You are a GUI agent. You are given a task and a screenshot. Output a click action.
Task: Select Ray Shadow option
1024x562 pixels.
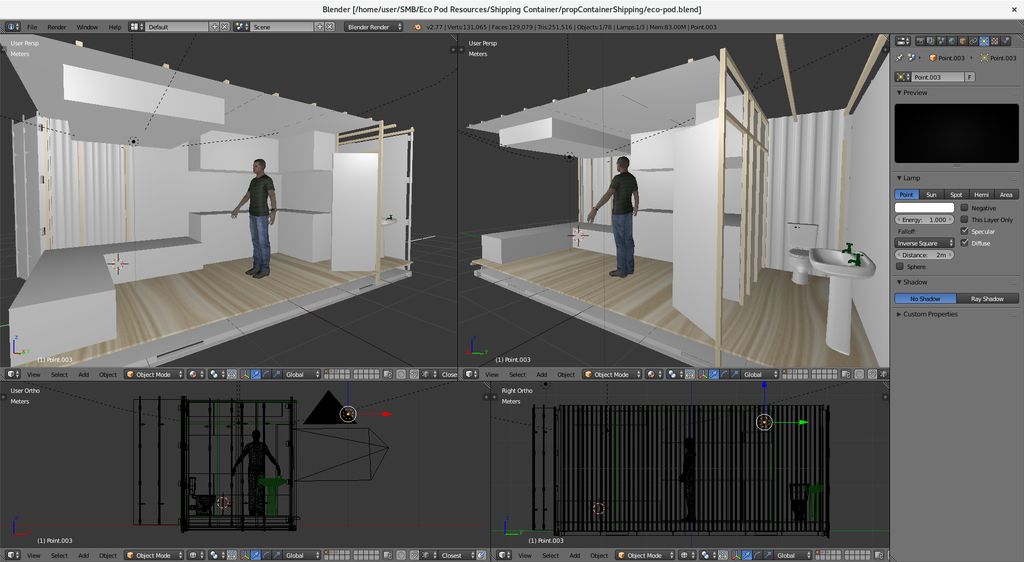coord(987,298)
